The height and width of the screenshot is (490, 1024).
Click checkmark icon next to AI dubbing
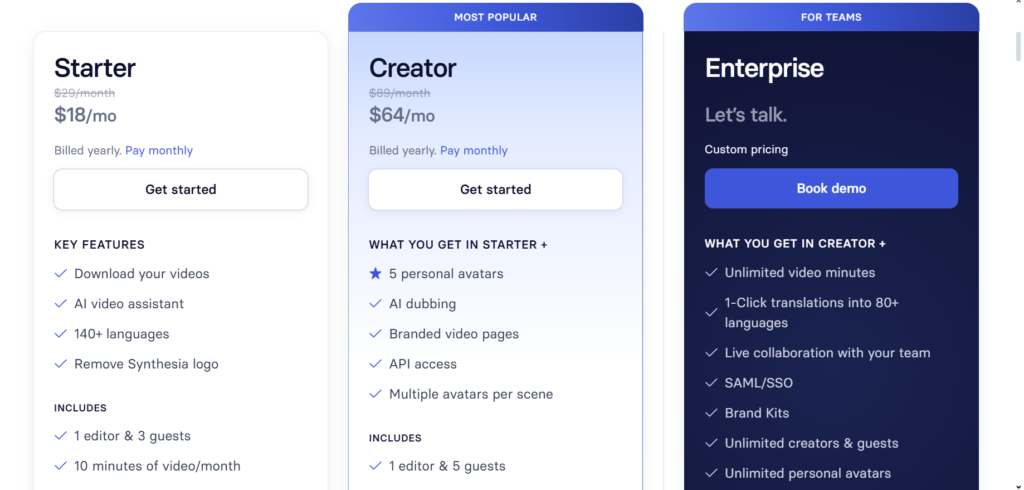point(375,304)
